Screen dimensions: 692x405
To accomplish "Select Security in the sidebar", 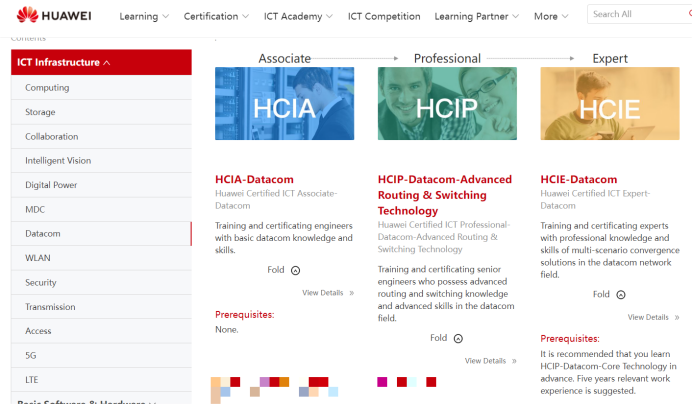I will [x=101, y=282].
